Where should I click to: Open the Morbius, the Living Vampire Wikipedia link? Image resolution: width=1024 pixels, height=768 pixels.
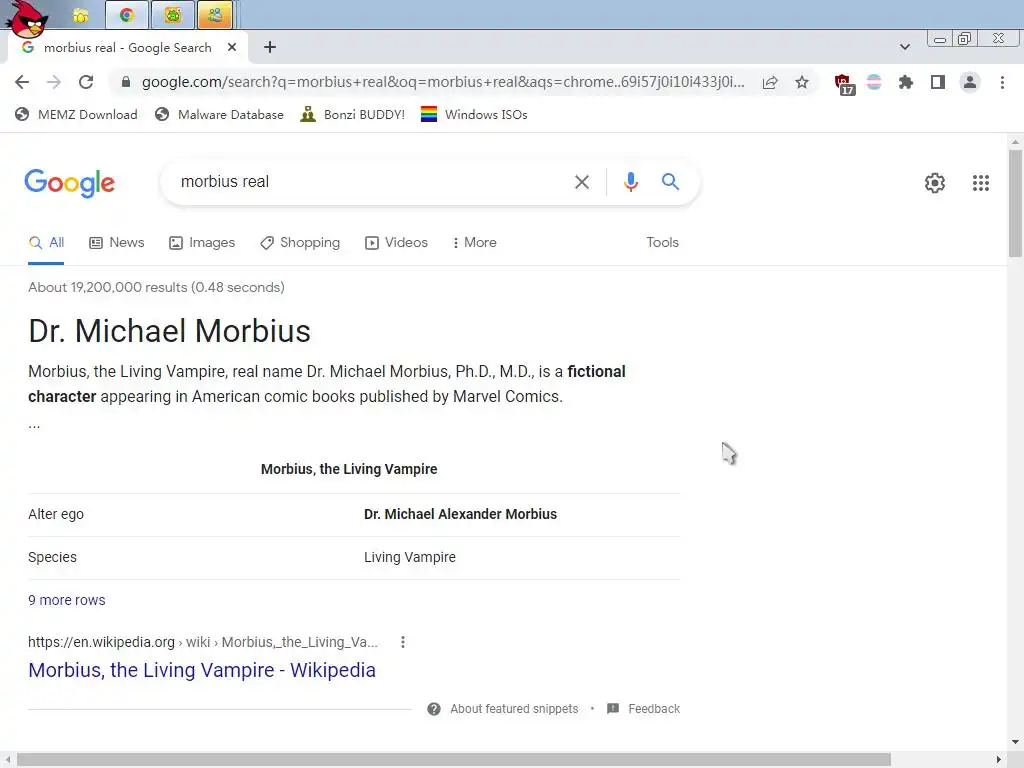[x=202, y=670]
